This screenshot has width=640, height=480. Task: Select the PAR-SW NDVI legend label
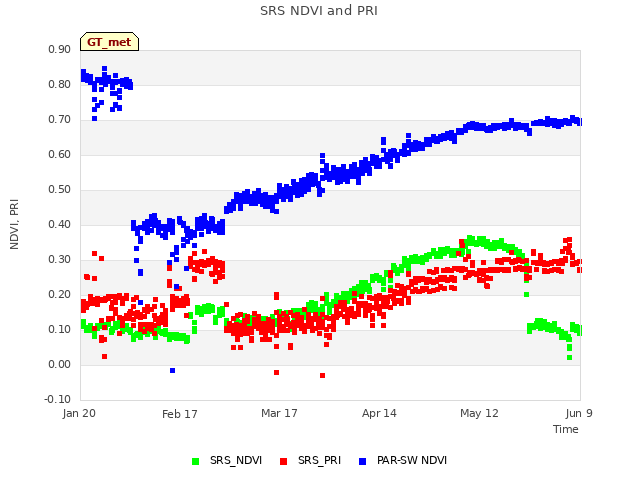tap(412, 460)
